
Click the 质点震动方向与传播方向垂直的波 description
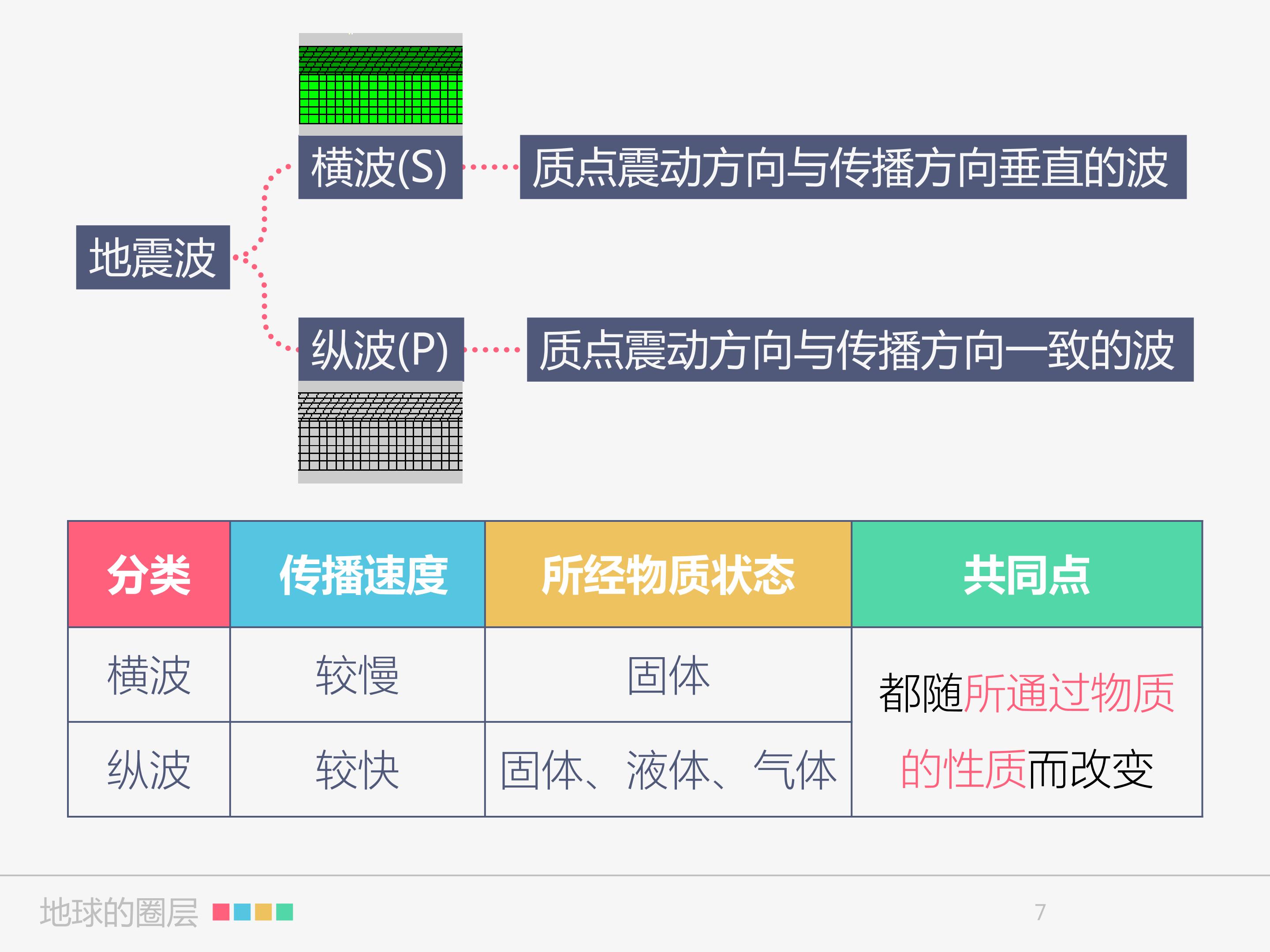[853, 167]
